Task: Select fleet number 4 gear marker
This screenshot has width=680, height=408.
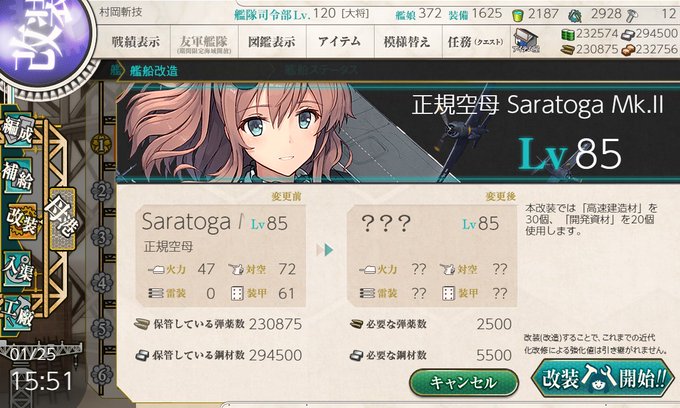Action: coord(102,283)
